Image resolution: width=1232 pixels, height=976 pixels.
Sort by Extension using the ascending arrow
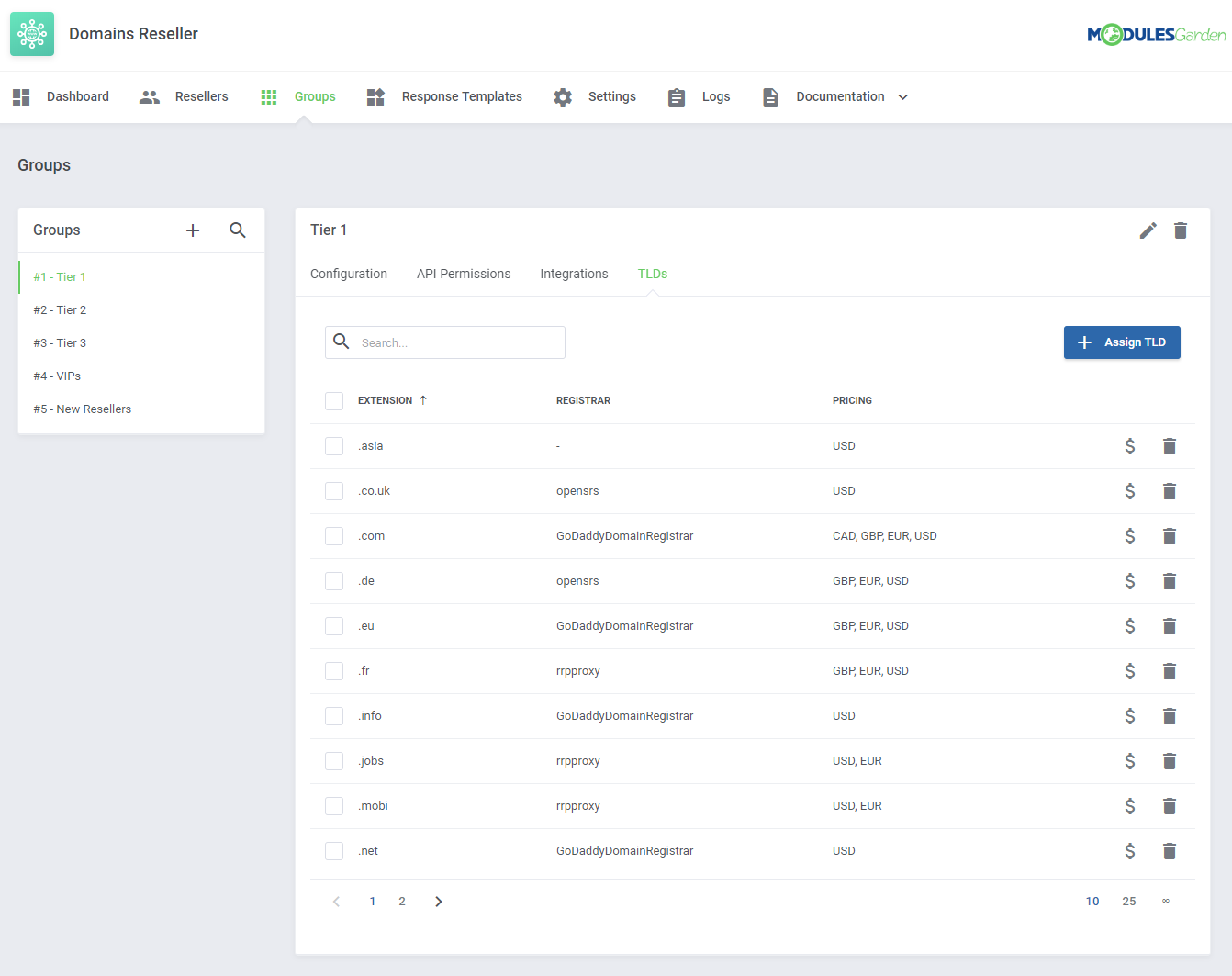422,399
